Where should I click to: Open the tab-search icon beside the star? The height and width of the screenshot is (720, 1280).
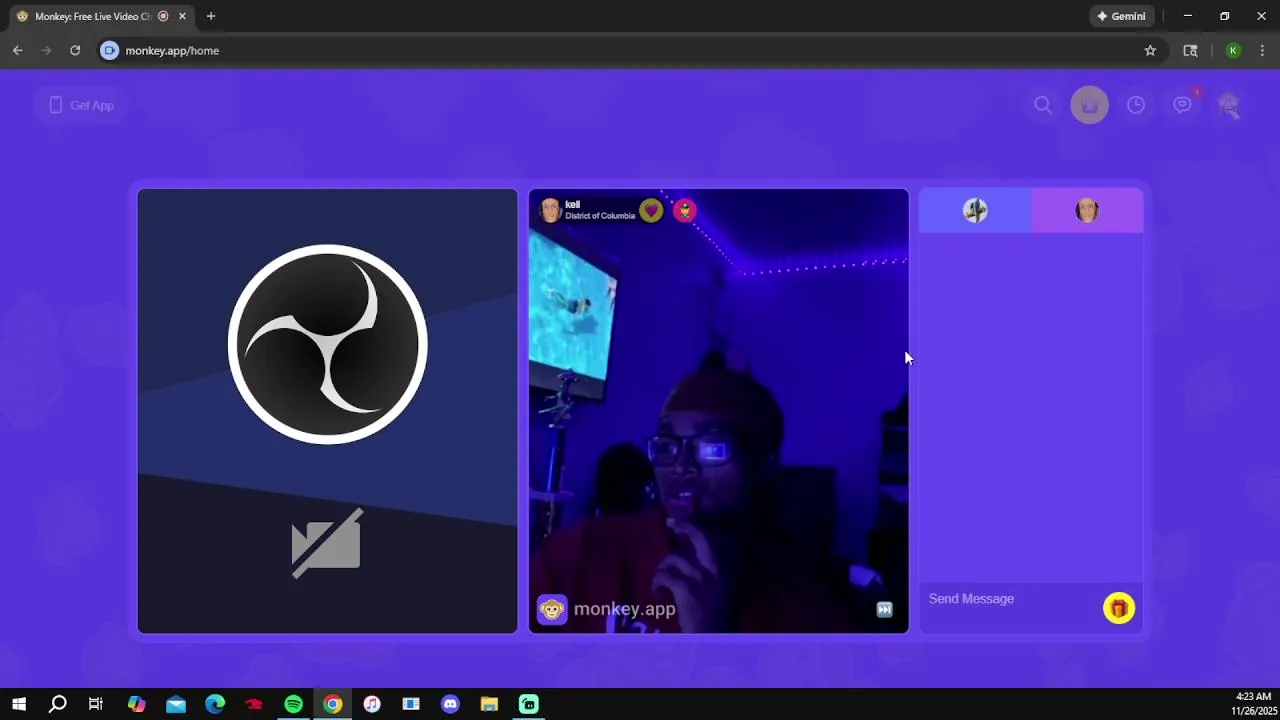[x=1190, y=50]
